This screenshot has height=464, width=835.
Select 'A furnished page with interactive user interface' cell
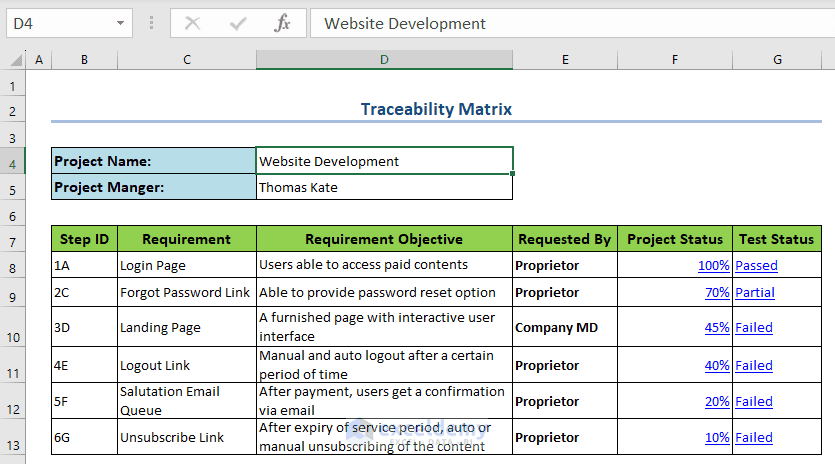point(384,327)
